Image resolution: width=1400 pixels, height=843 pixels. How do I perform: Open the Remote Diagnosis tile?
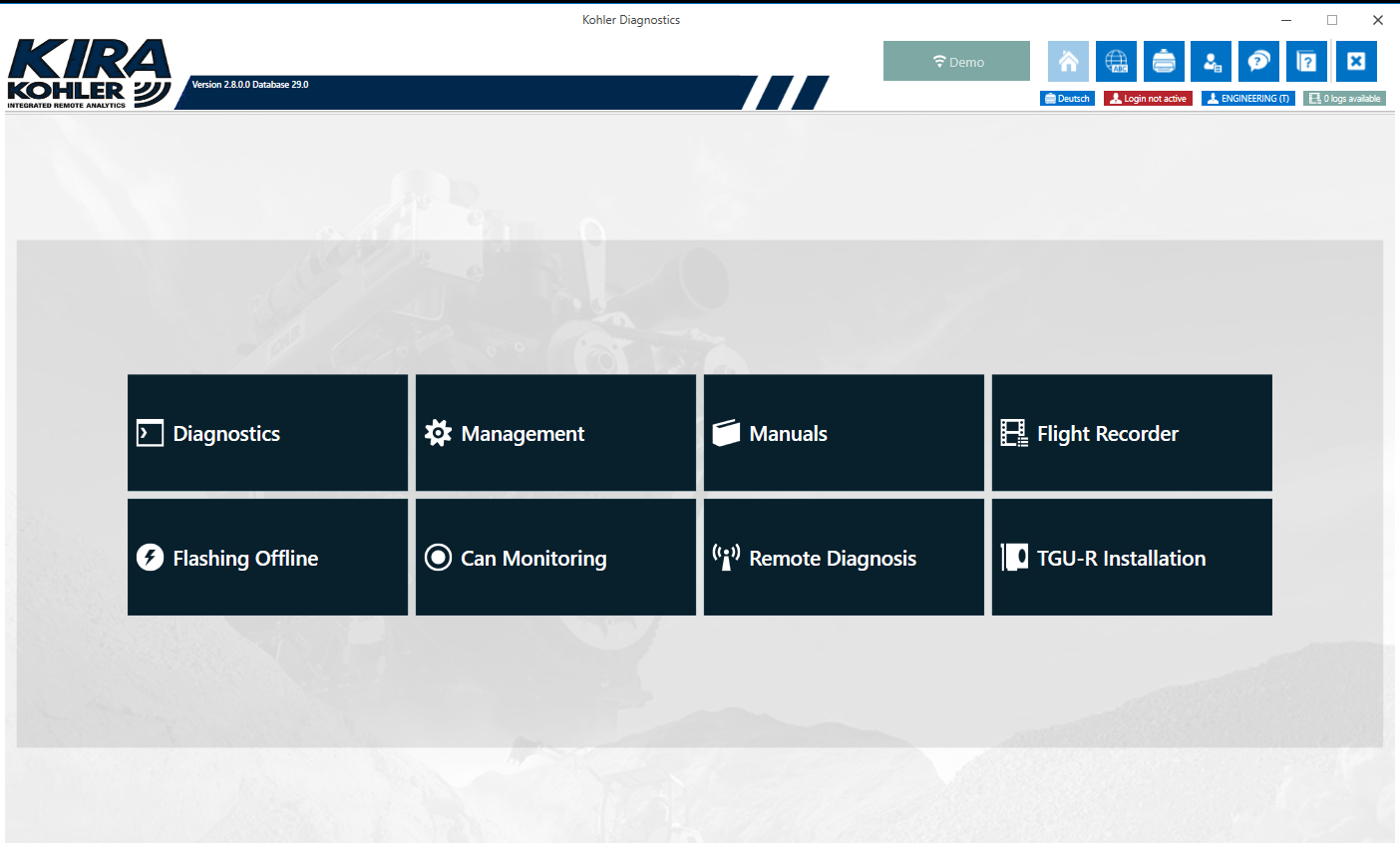[x=844, y=558]
